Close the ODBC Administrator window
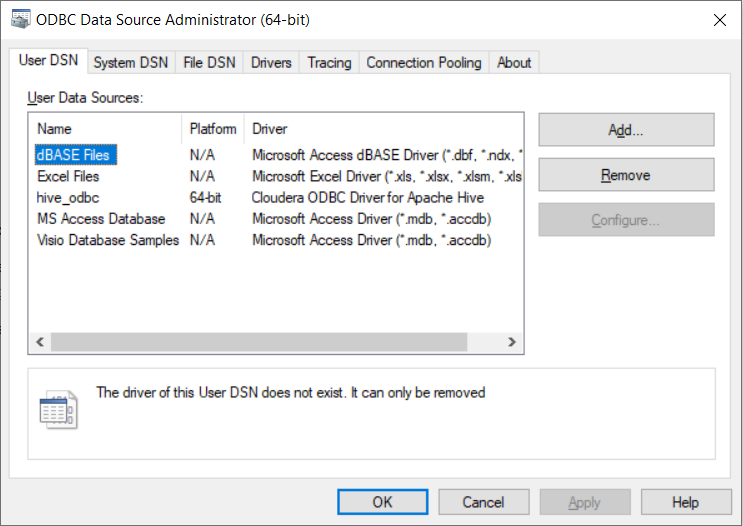Screen dimensions: 743x526 [x=720, y=20]
